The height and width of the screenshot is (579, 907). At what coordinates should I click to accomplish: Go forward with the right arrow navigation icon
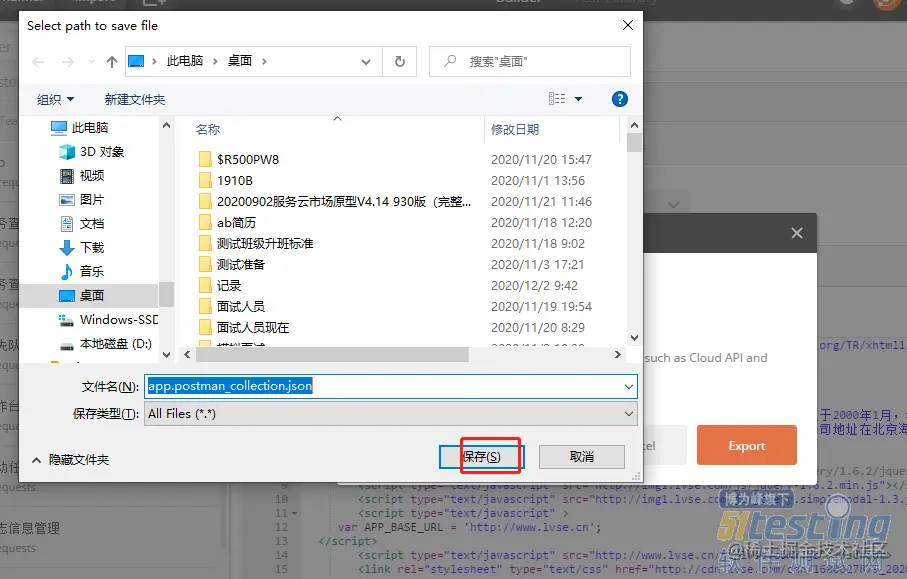(x=68, y=61)
